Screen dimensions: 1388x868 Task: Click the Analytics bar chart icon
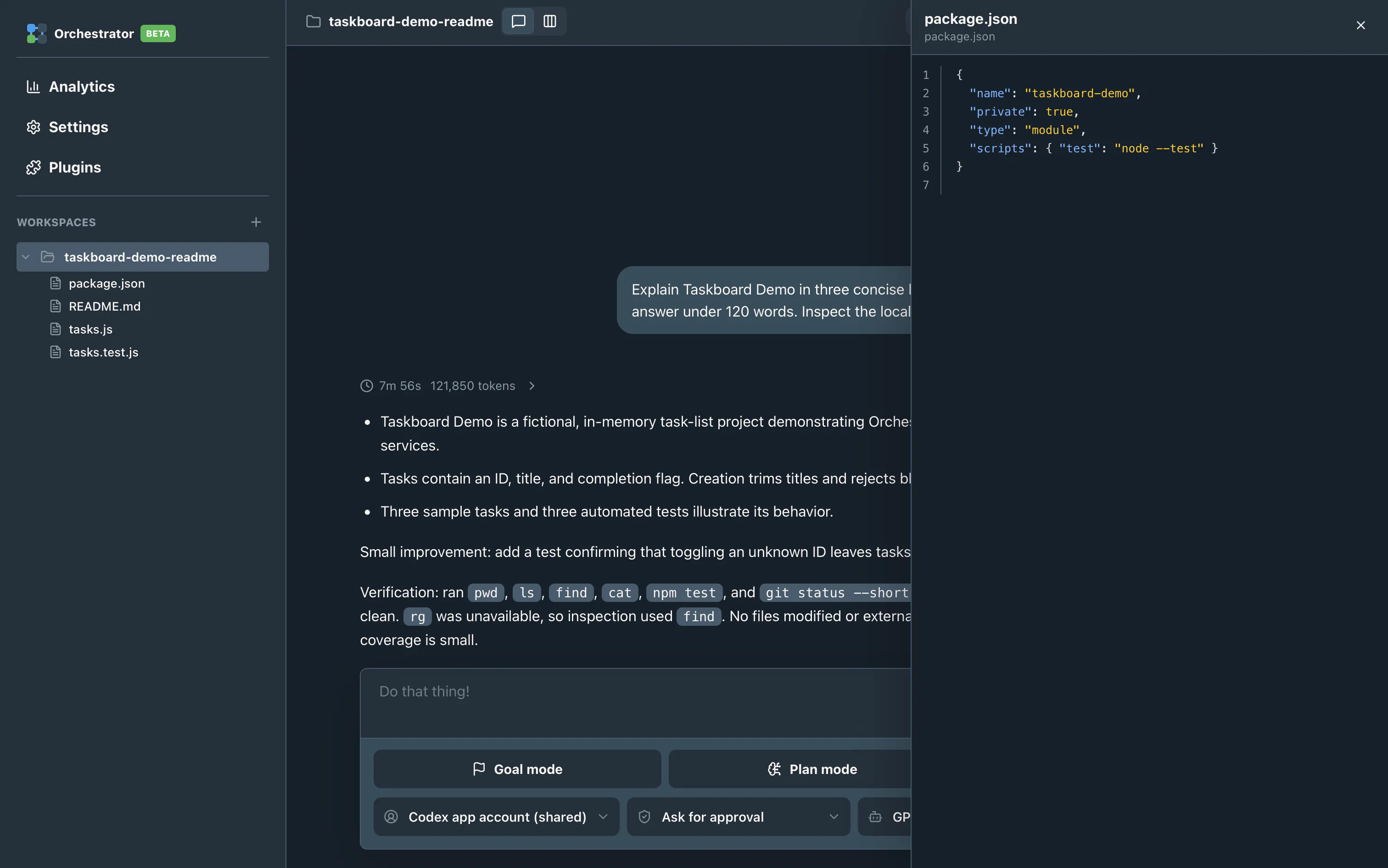tap(34, 87)
